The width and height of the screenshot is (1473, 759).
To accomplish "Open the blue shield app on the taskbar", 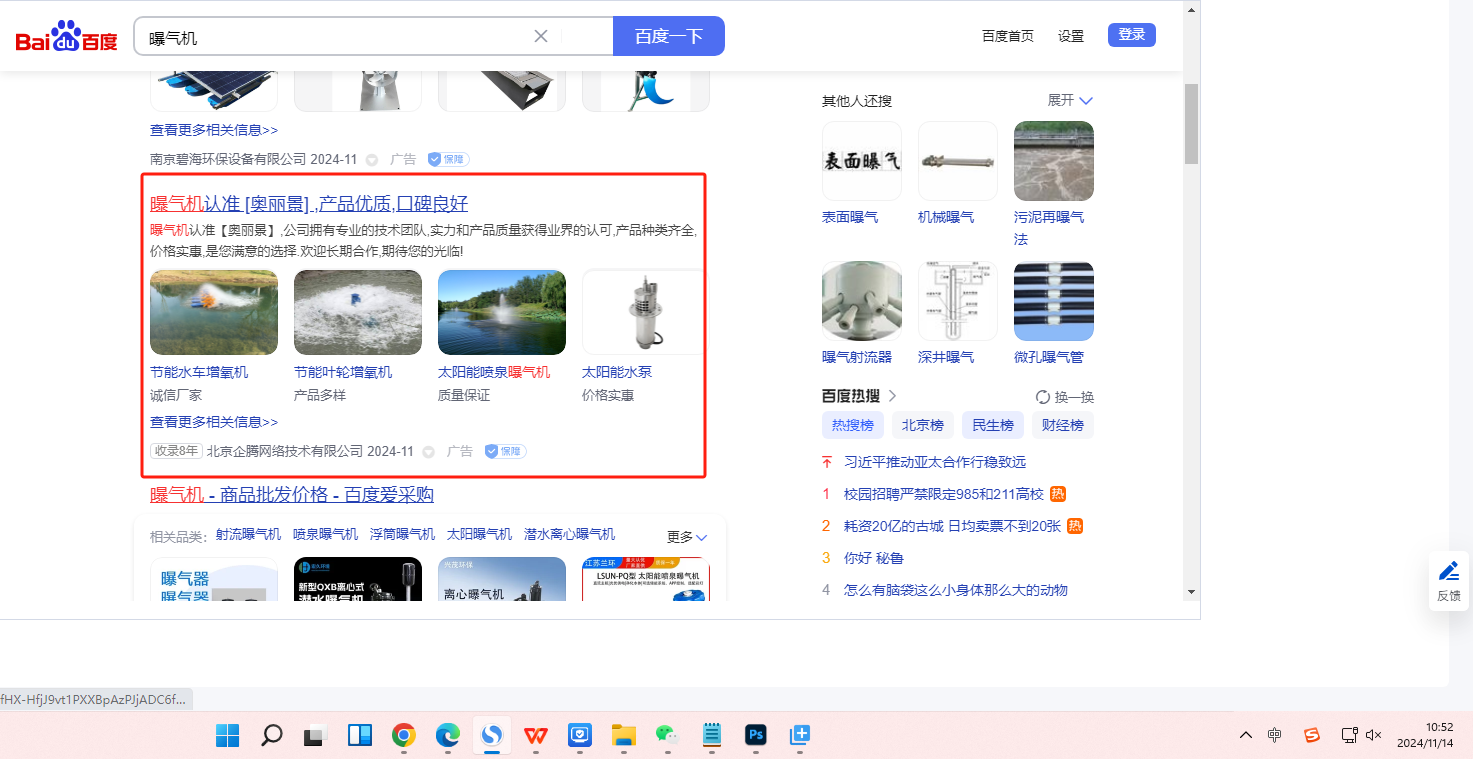I will 580,736.
